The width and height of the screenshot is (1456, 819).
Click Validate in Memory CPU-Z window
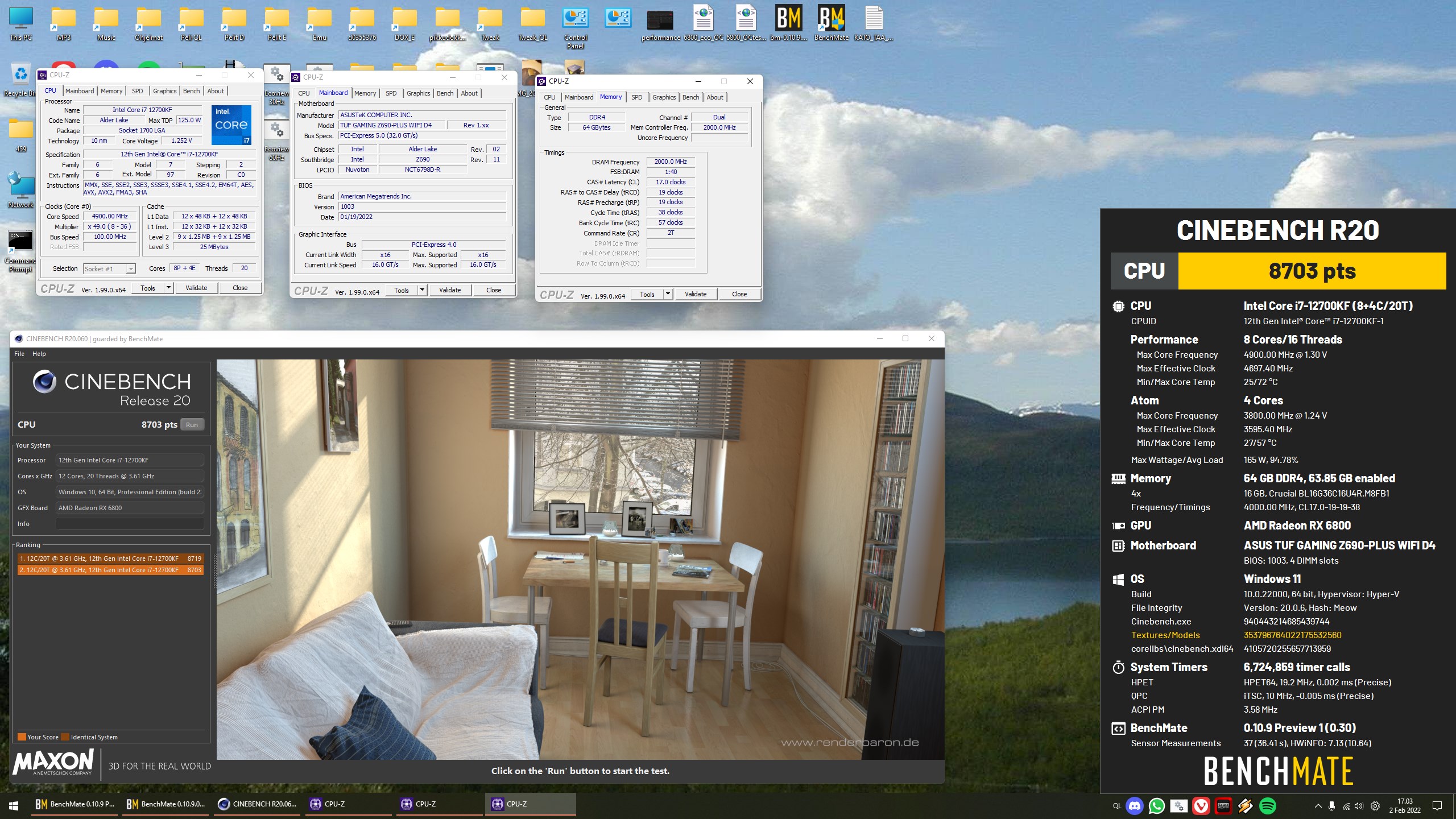pos(696,294)
